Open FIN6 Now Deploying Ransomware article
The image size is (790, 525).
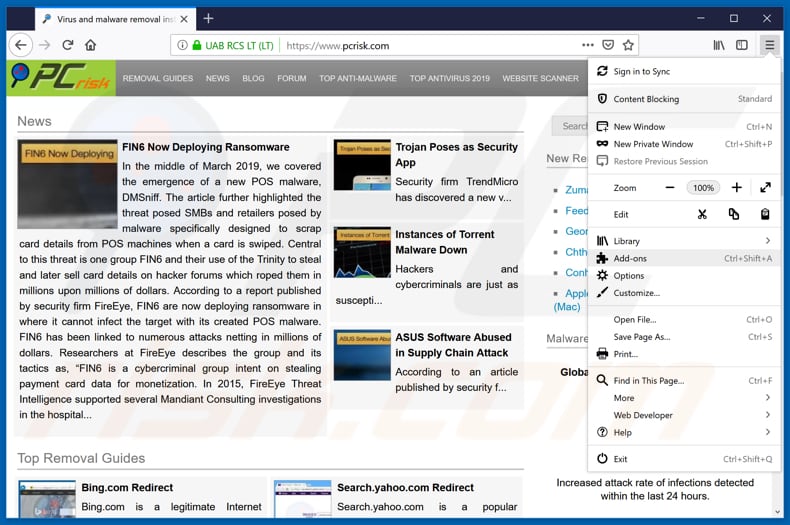(x=206, y=147)
